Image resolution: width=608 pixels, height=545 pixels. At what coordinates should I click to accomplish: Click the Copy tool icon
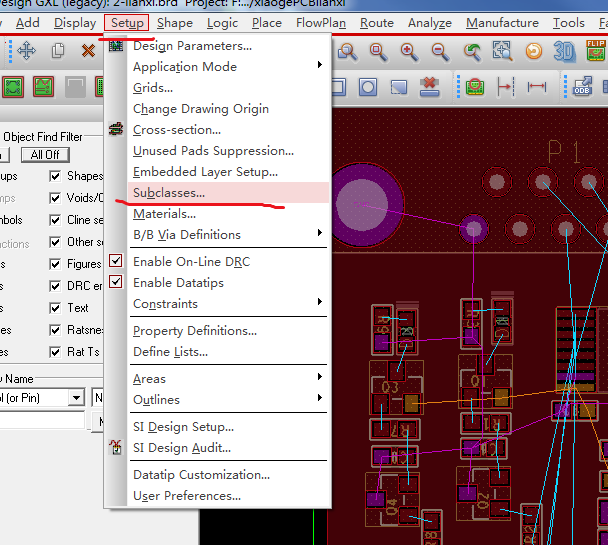pyautogui.click(x=59, y=51)
